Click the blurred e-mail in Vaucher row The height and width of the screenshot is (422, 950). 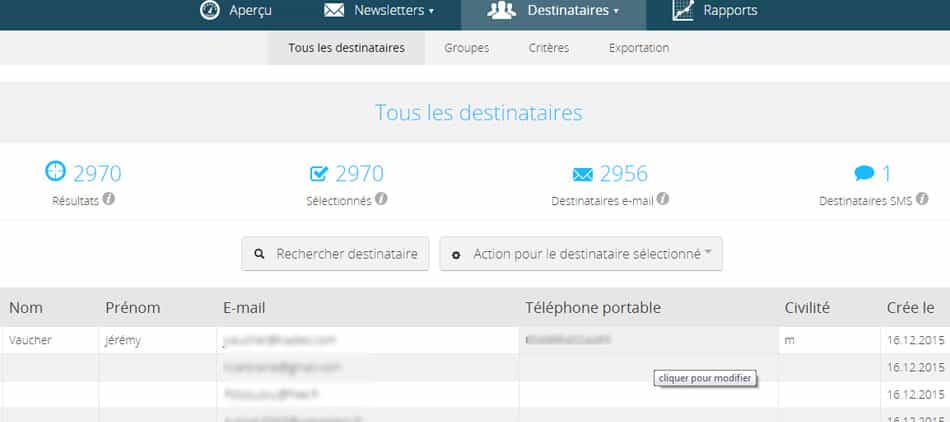tap(279, 340)
